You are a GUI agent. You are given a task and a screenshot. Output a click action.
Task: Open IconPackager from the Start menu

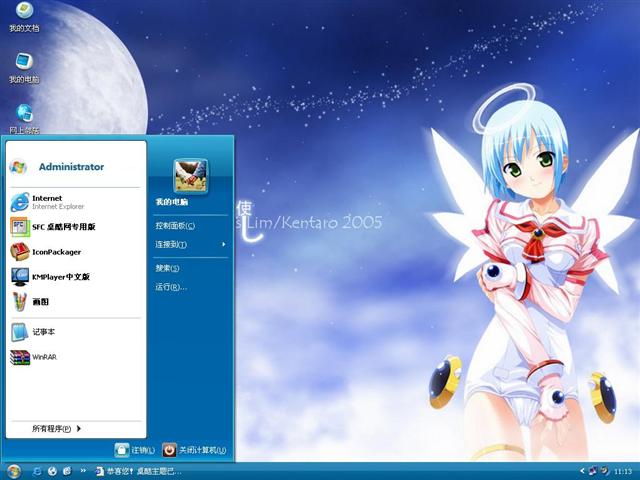55,252
